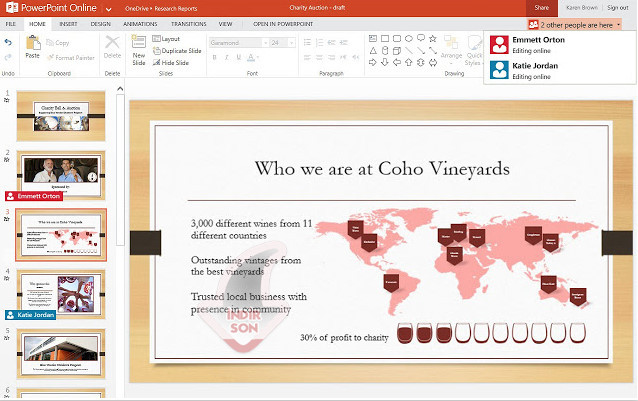
Task: Switch to the DESIGN tab
Action: coord(101,24)
